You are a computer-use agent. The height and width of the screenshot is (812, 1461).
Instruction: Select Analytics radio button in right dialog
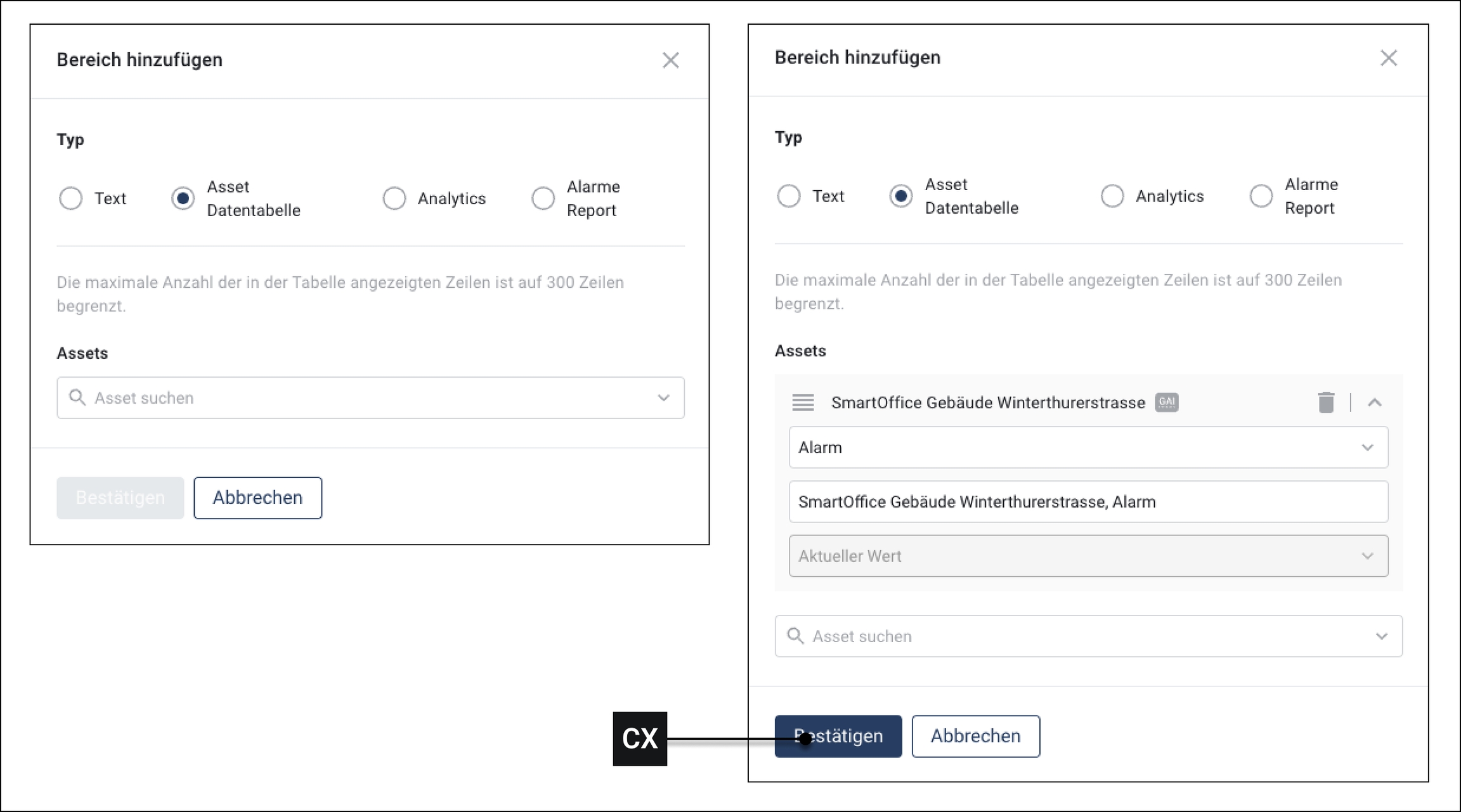[1112, 196]
